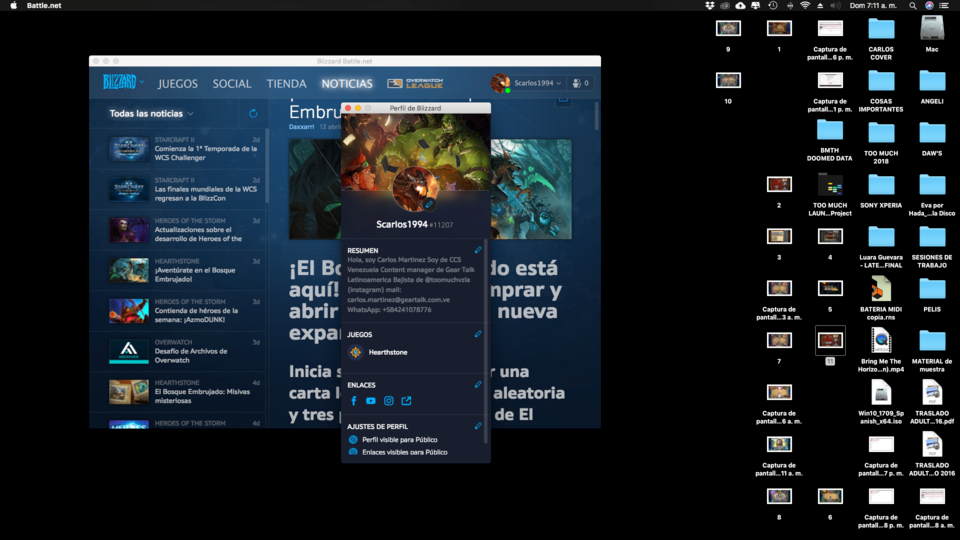Click the Hearthstone game name in profile
Viewport: 960px width, 540px height.
[388, 352]
